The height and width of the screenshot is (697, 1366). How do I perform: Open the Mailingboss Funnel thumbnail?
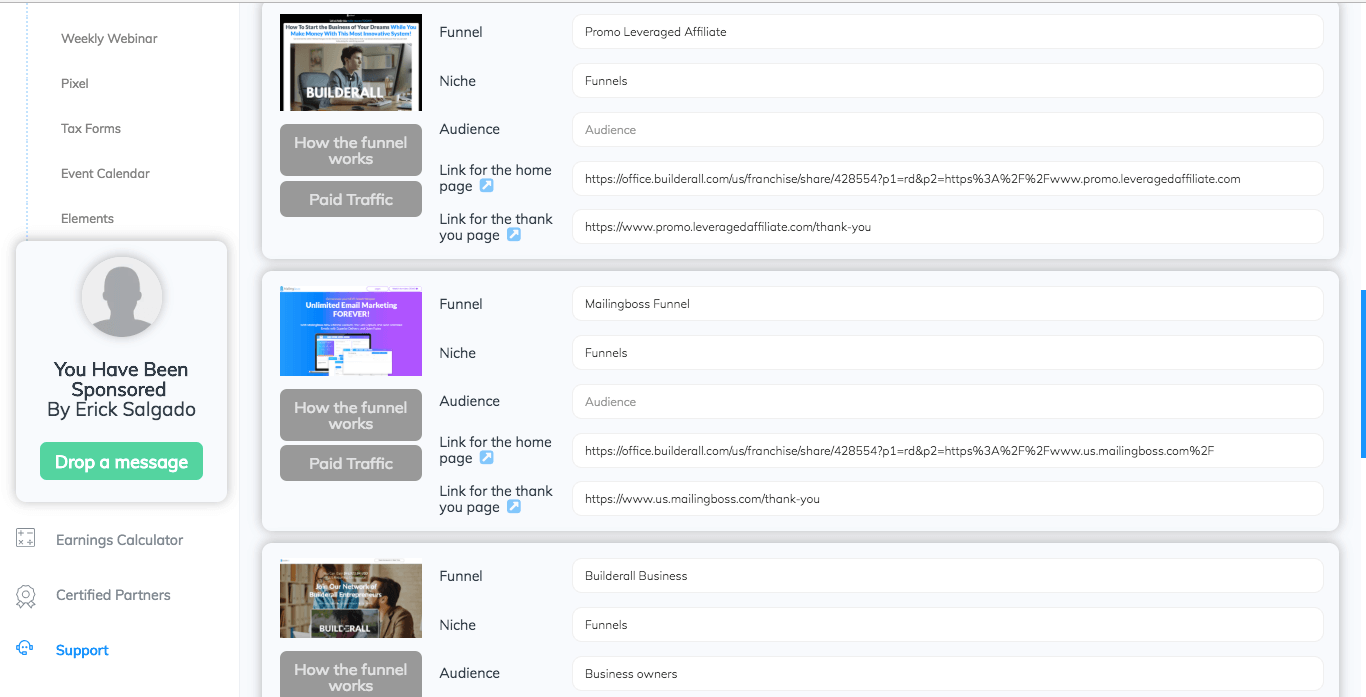click(351, 331)
